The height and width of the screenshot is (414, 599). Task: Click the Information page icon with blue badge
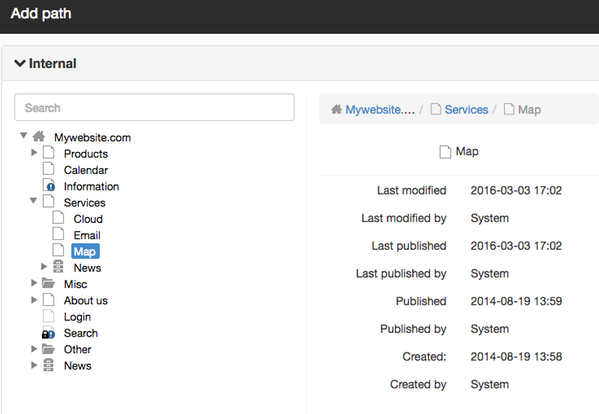(49, 185)
